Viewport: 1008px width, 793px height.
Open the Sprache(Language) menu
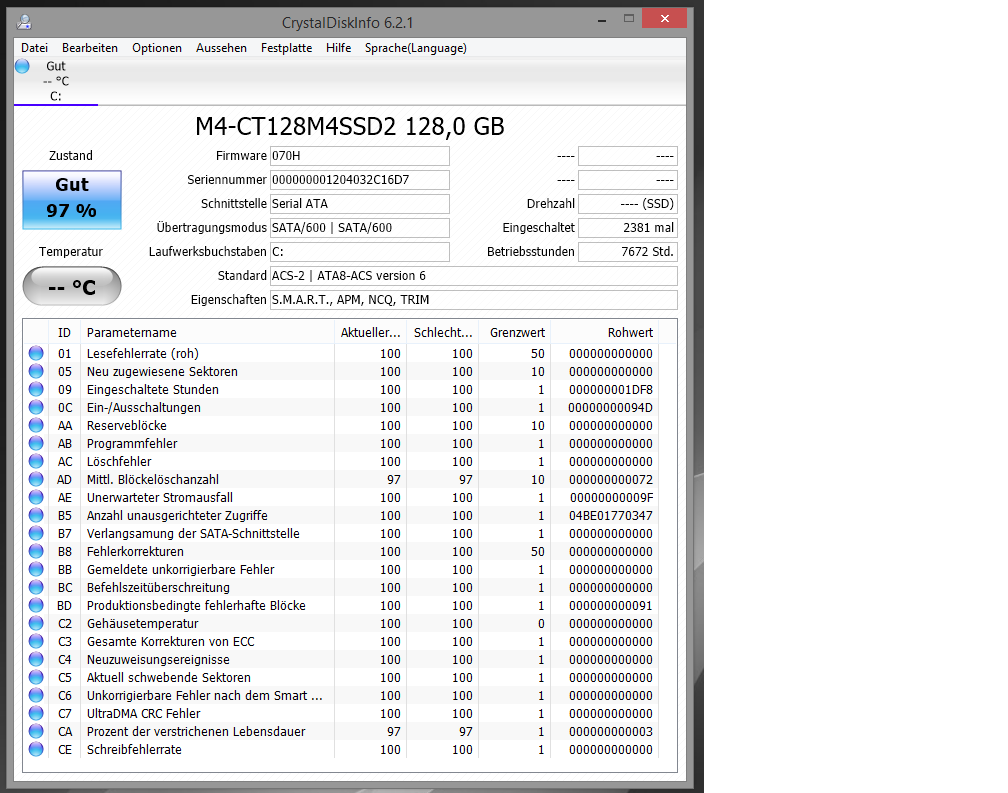(x=415, y=48)
